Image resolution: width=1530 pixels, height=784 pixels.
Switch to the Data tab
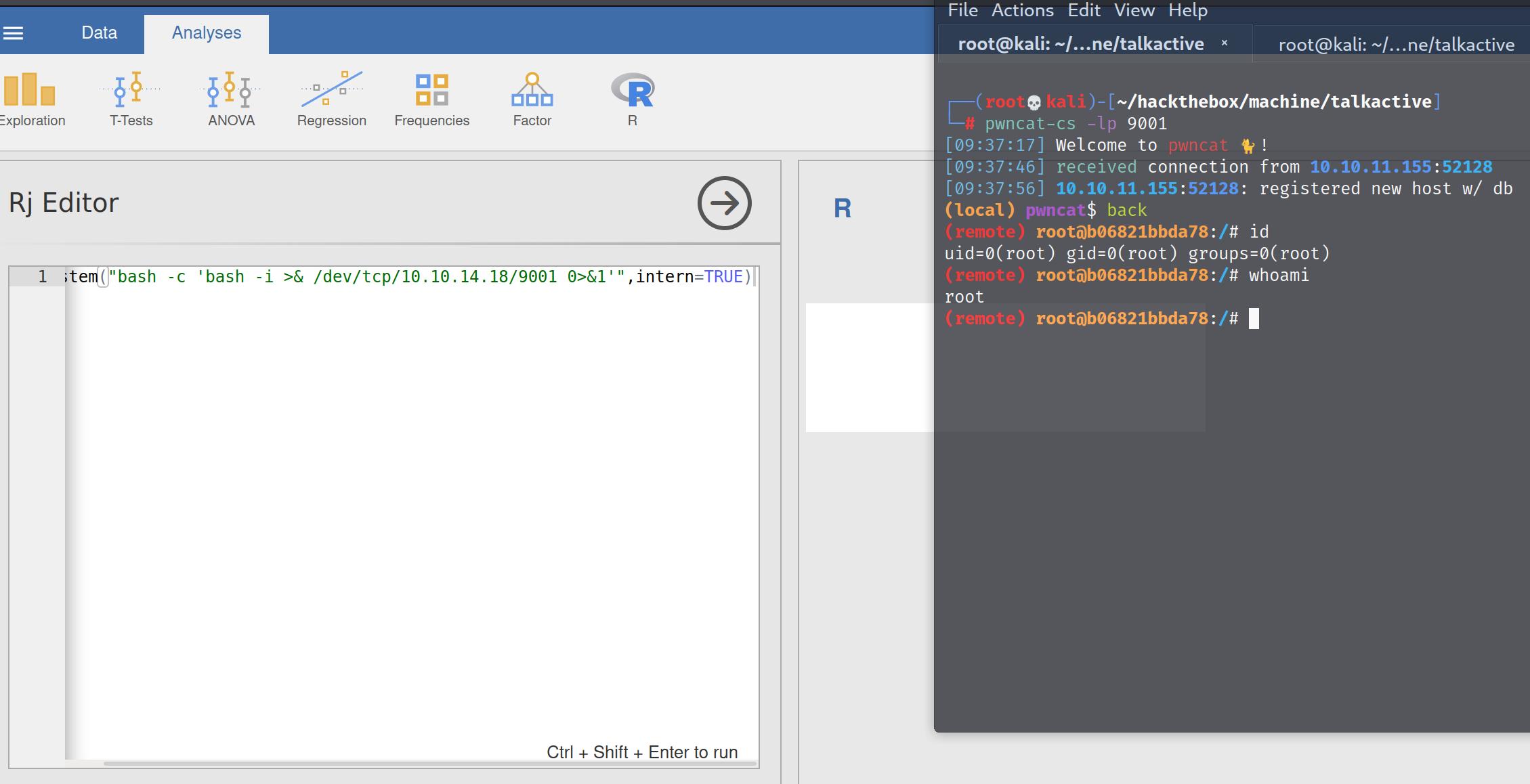(99, 33)
